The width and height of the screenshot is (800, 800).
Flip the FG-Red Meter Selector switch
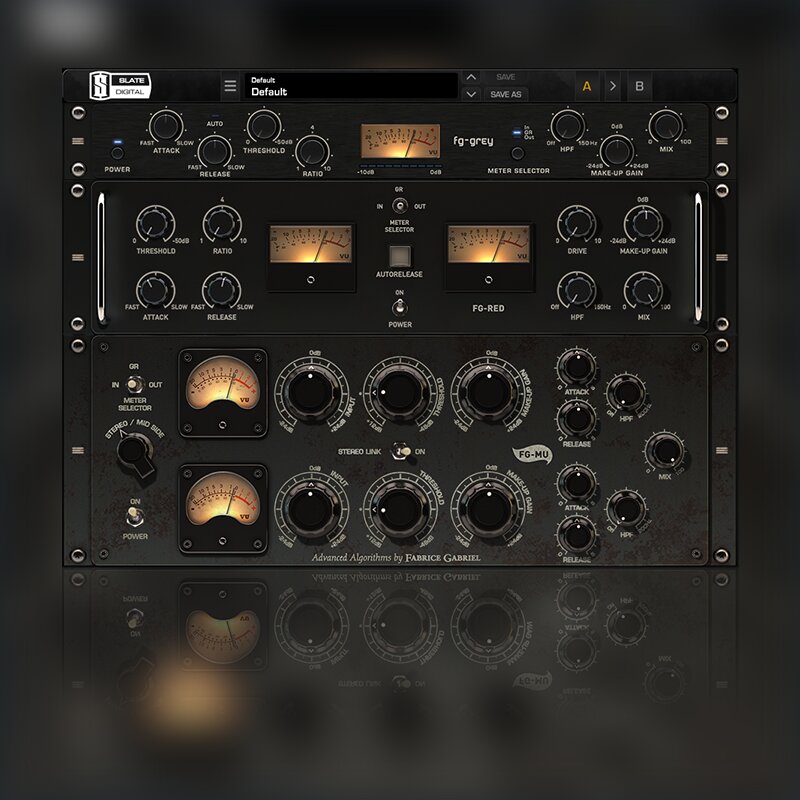[399, 206]
